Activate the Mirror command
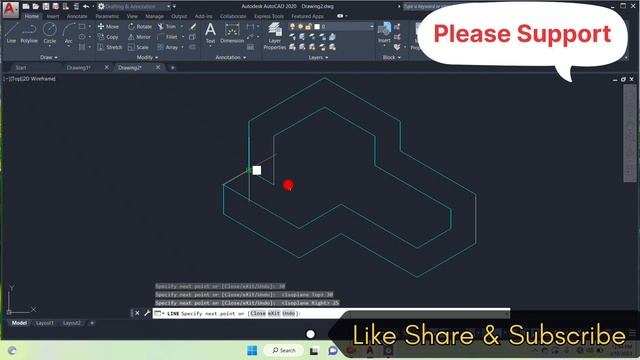Screen dimensions: 640x360 (x=140, y=37)
